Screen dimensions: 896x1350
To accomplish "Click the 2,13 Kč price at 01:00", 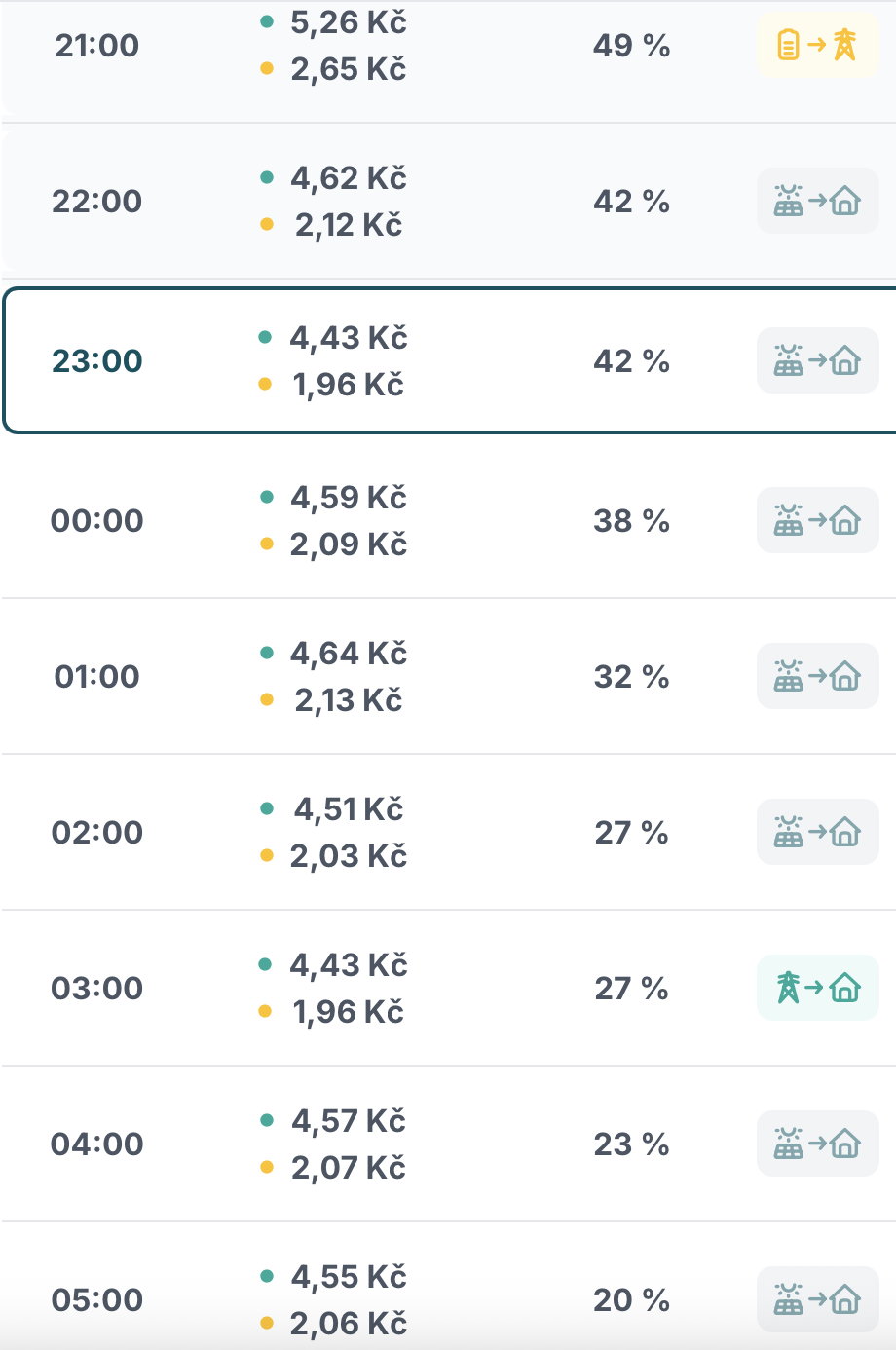I will (349, 700).
